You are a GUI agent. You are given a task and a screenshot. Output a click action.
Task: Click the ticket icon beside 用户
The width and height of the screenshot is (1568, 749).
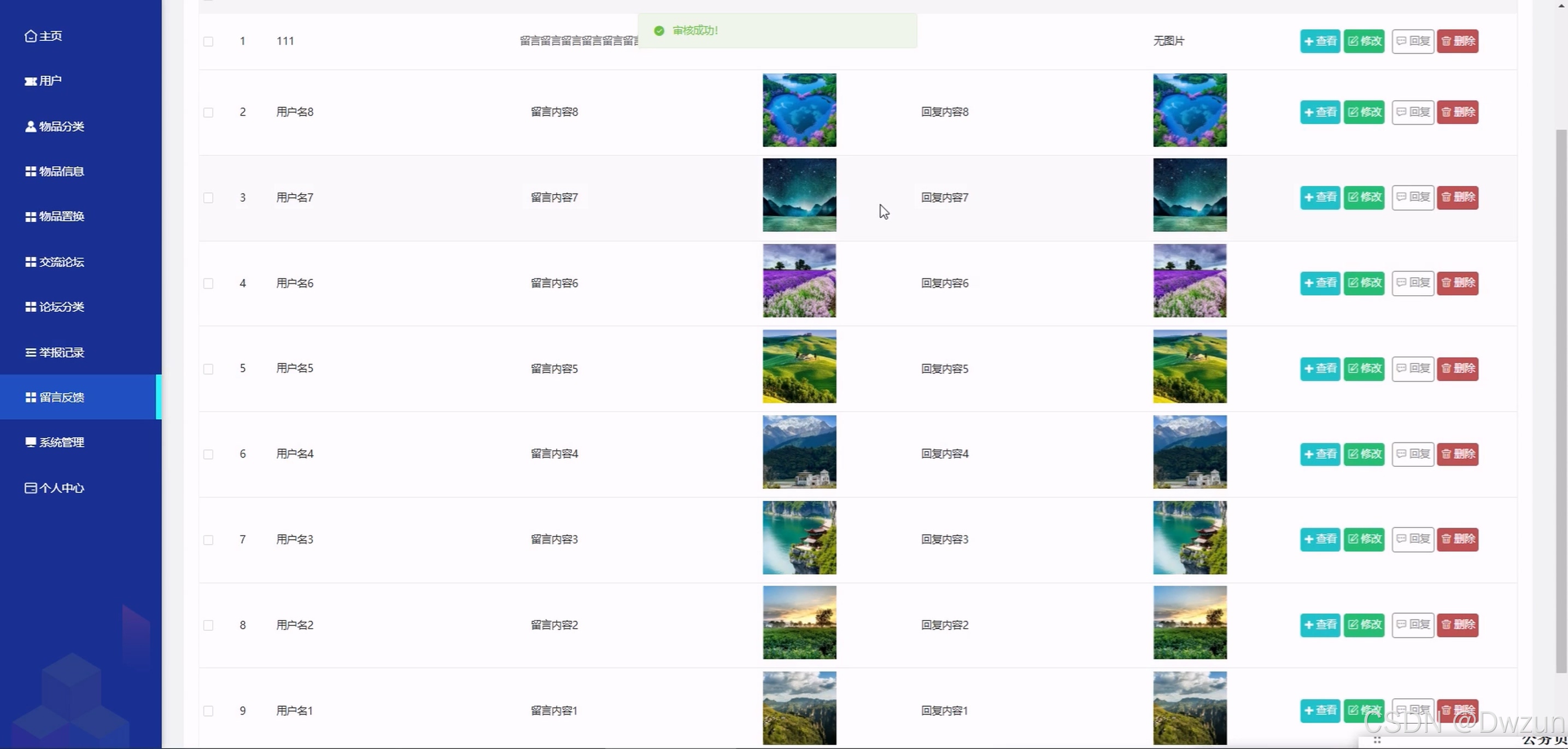30,81
